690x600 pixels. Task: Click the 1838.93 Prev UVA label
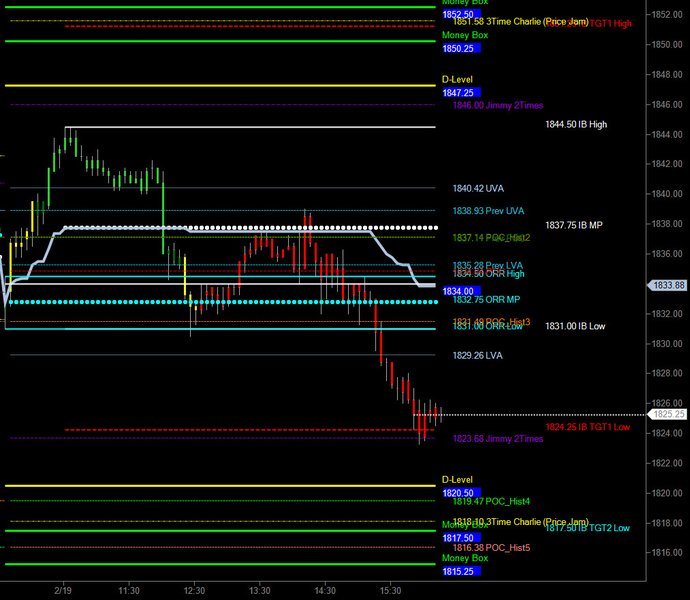488,211
